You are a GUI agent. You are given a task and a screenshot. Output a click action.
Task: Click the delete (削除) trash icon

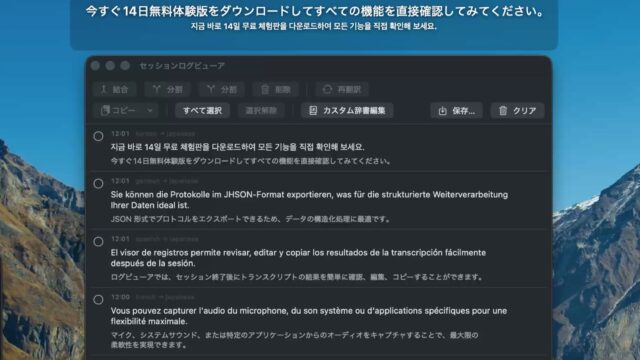[265, 89]
